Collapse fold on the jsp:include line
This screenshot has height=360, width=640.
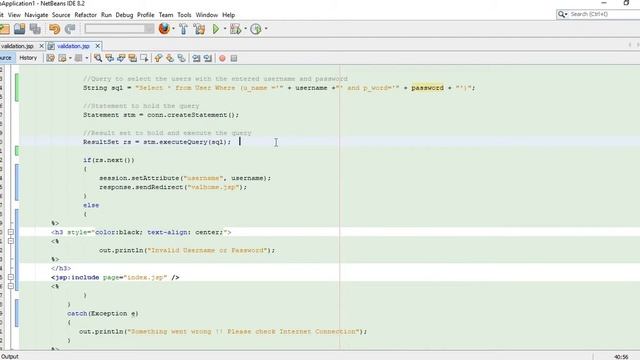[11, 277]
